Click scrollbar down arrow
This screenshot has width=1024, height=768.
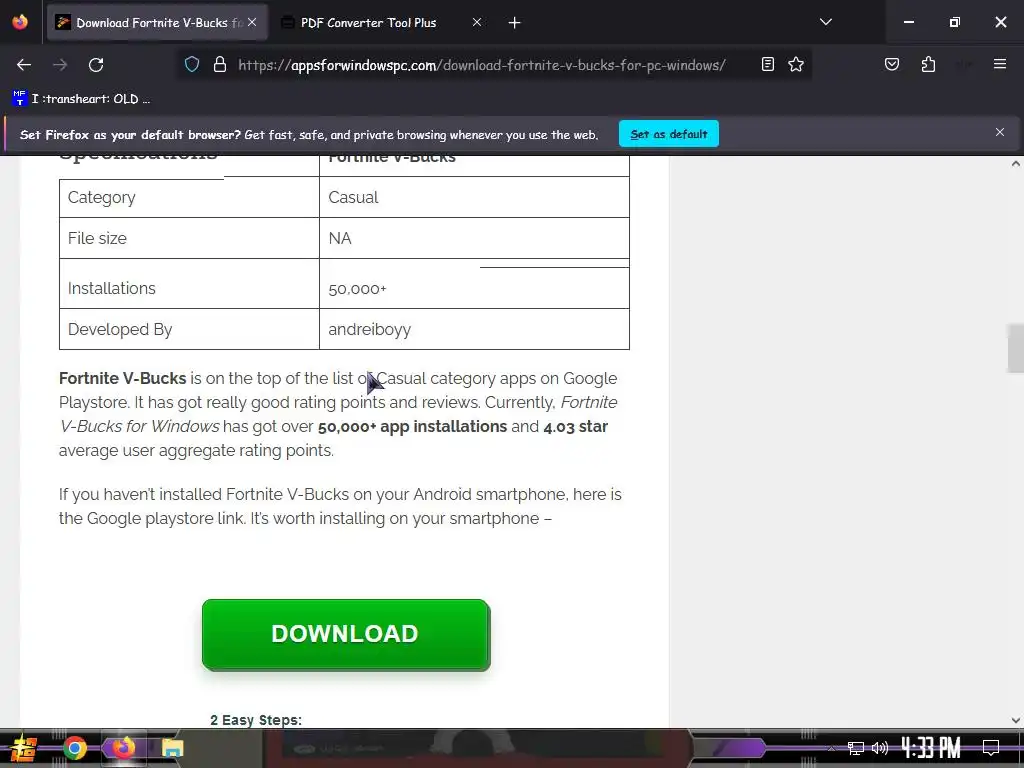click(1016, 720)
